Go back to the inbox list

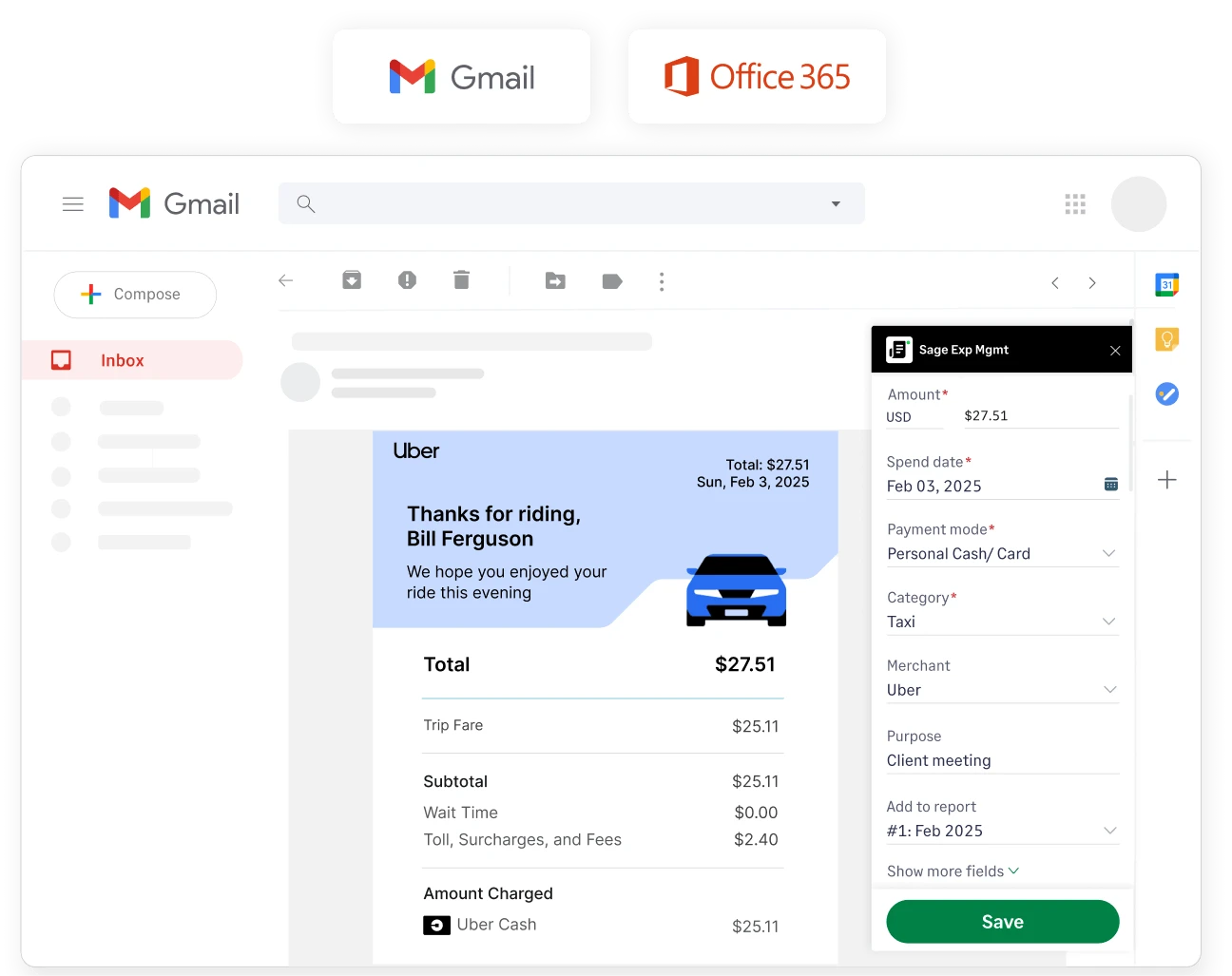(x=285, y=280)
